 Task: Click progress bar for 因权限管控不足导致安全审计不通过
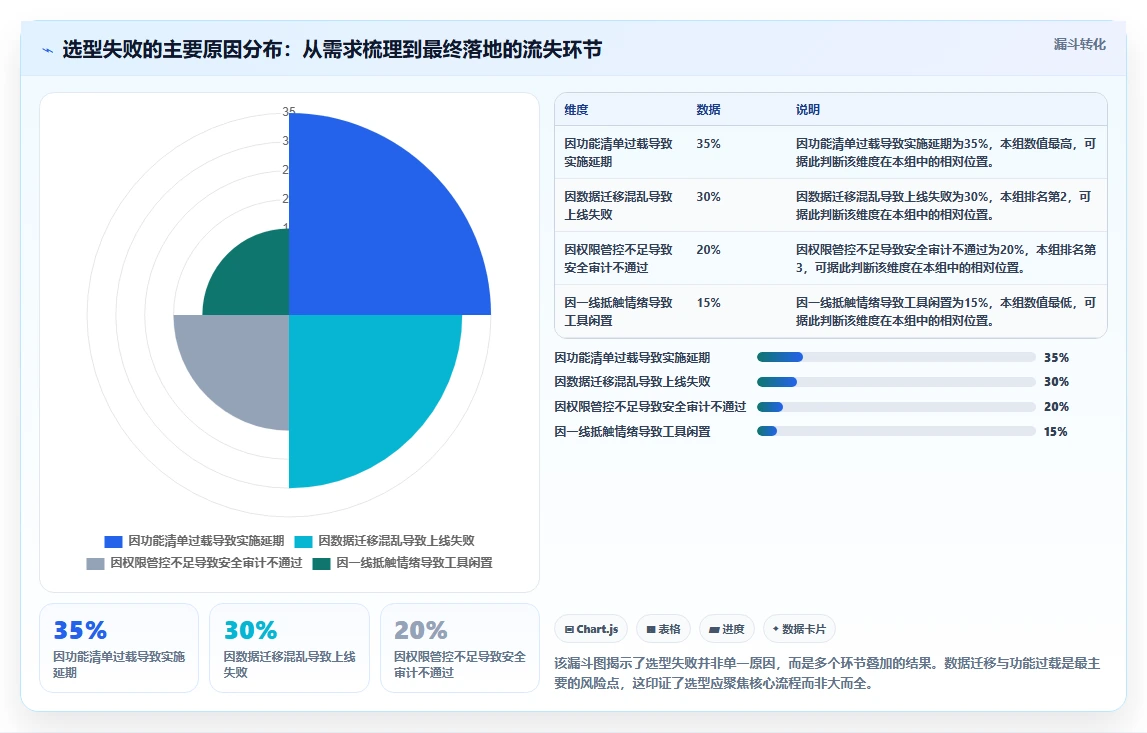point(896,407)
